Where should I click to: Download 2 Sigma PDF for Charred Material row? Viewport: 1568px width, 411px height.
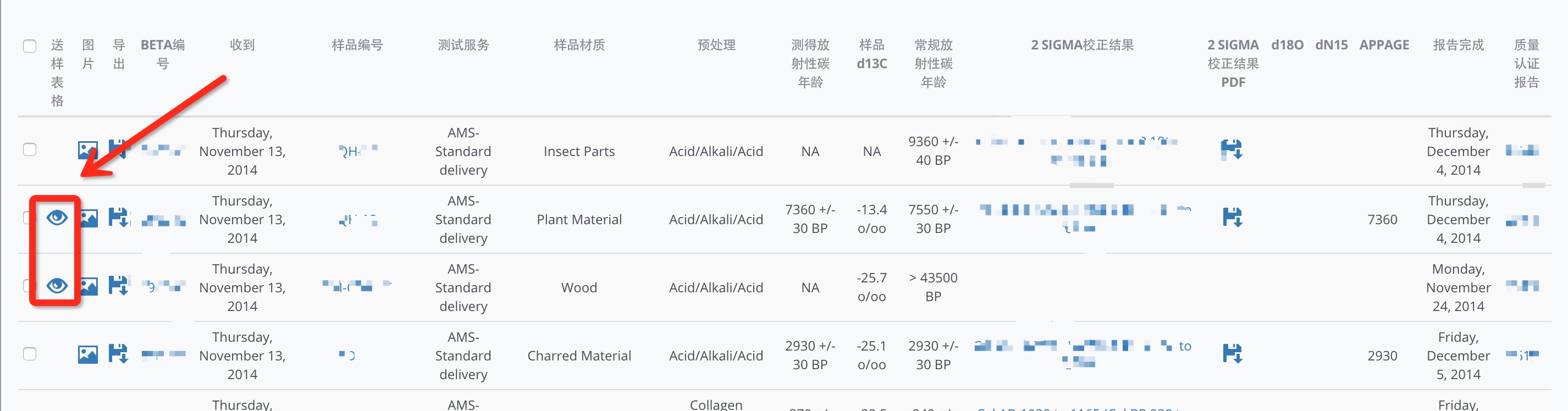click(1233, 354)
